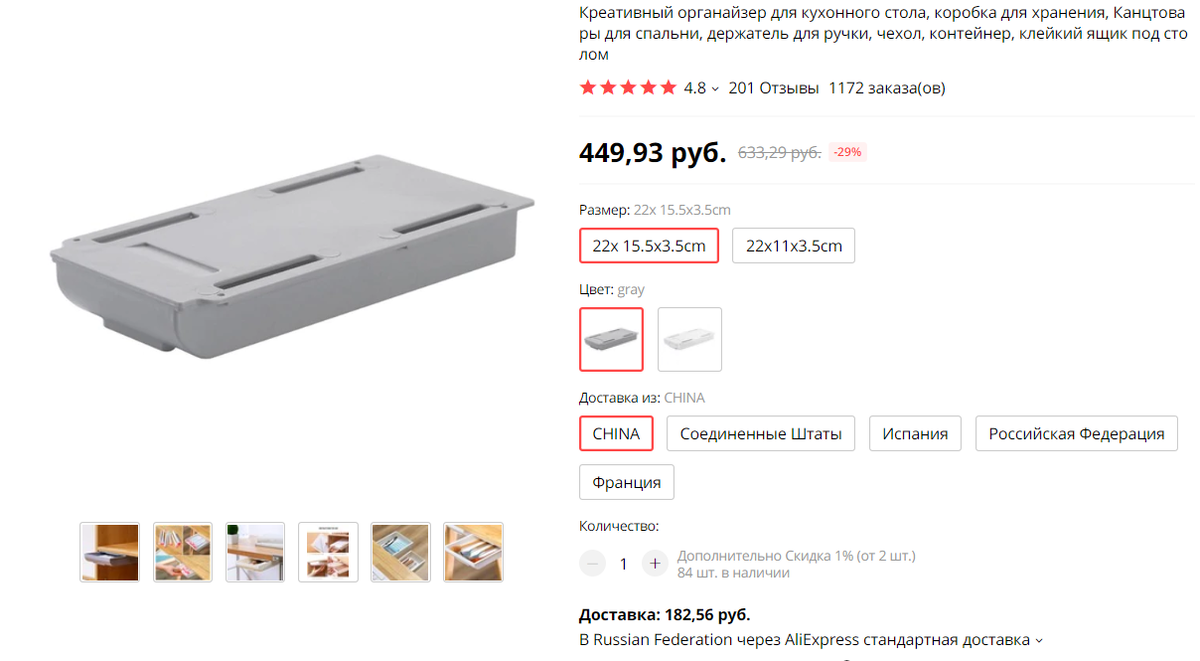1200x661 pixels.
Task: Select shipping from CHINA
Action: (x=616, y=434)
